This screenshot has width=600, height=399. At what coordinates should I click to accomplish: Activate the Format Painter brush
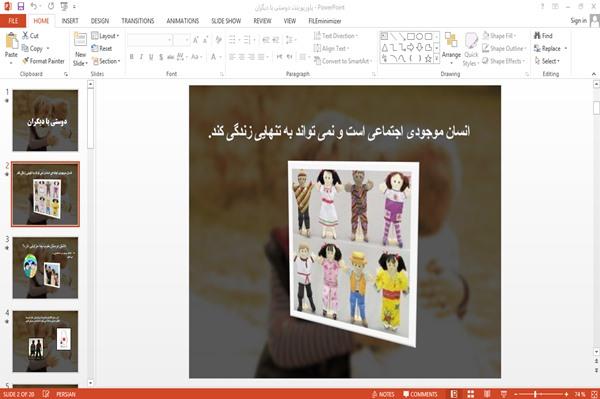(43, 61)
